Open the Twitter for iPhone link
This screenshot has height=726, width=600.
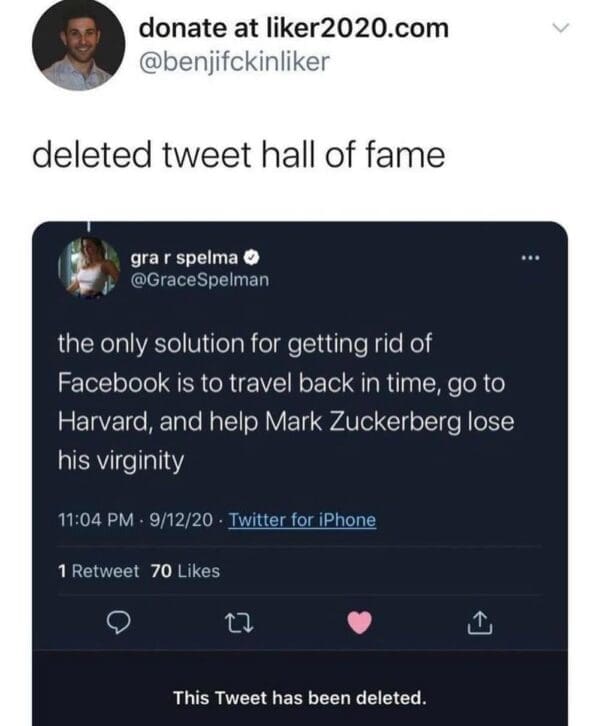click(x=302, y=520)
